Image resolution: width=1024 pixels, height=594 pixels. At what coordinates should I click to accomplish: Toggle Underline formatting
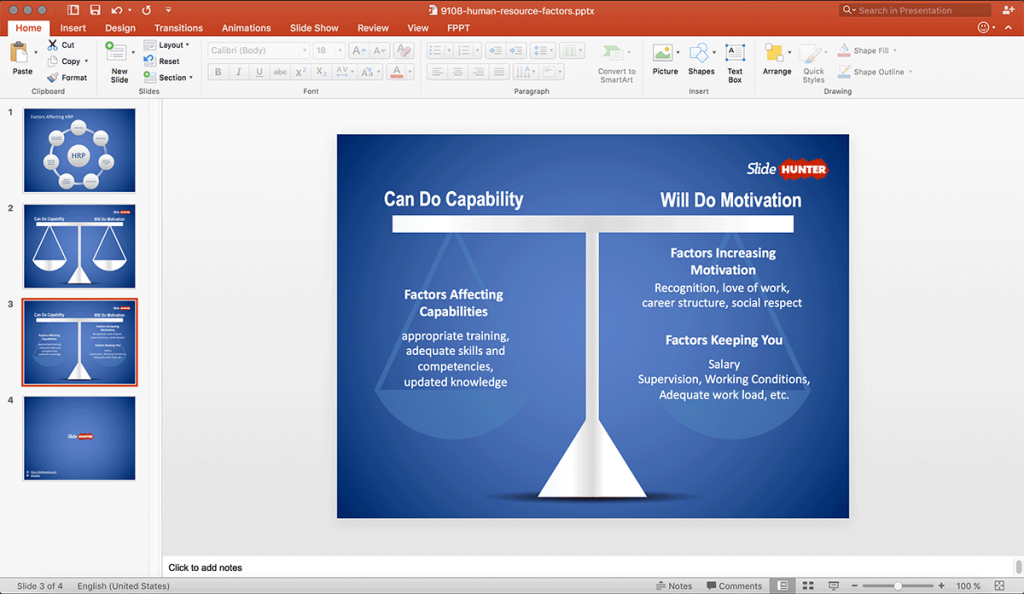click(259, 72)
